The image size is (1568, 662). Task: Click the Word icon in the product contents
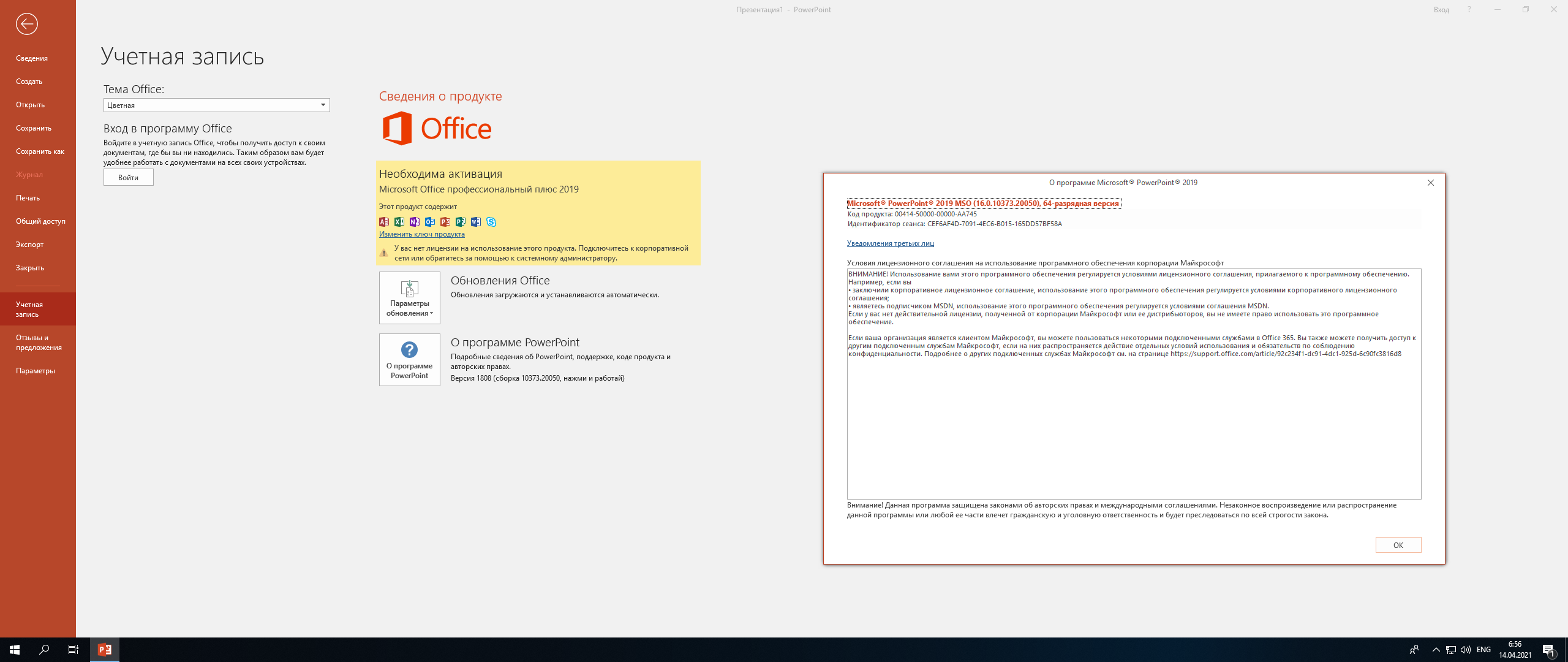coord(476,222)
